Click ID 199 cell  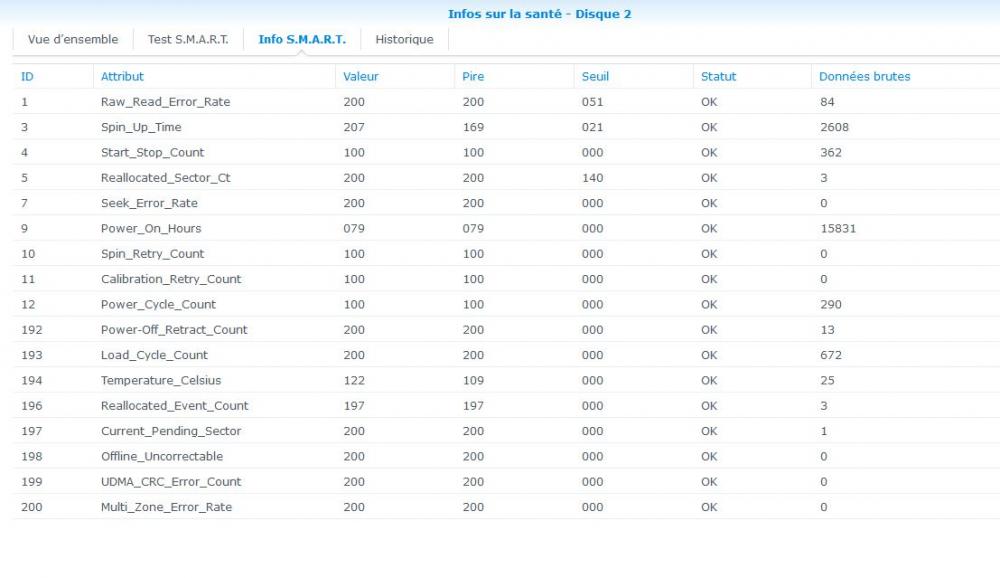pos(32,482)
